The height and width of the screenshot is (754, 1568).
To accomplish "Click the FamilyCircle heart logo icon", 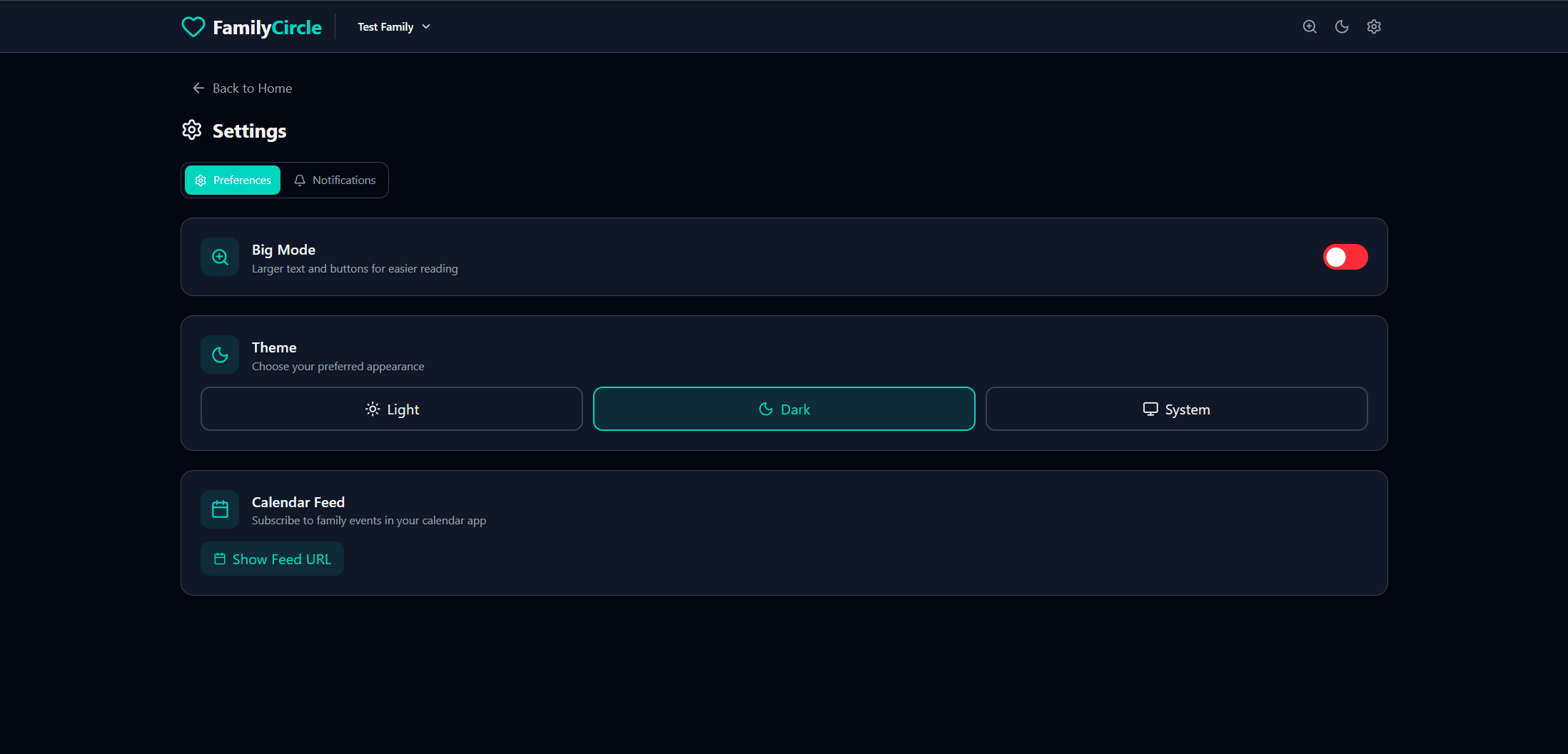I will click(193, 27).
